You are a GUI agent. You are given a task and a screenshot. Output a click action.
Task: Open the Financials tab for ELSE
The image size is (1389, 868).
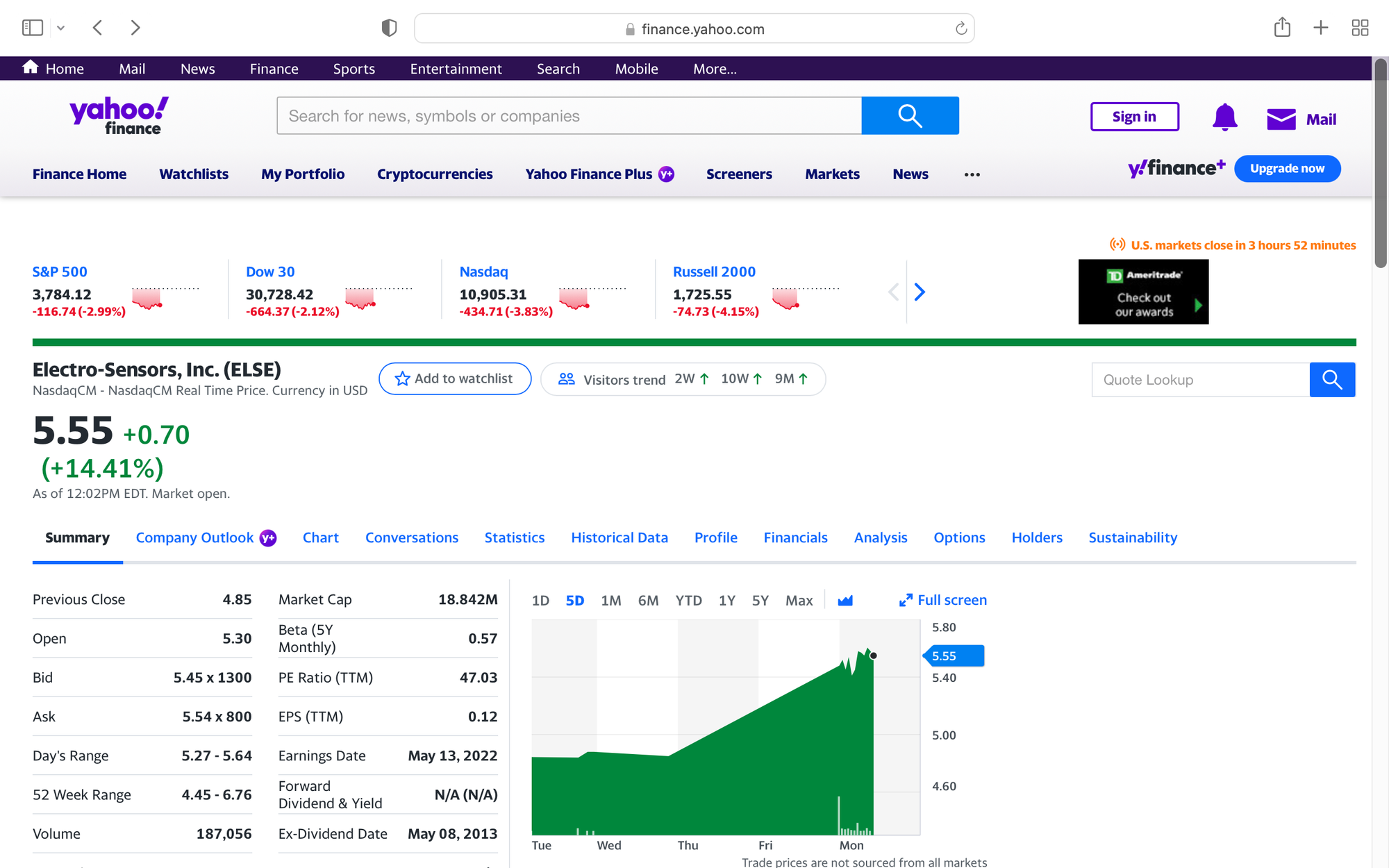coord(796,537)
